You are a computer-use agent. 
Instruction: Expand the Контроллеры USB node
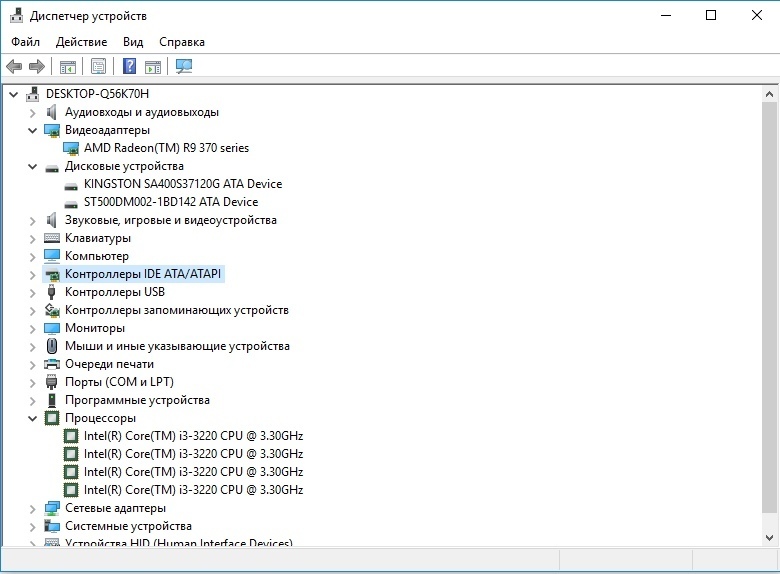pos(32,292)
